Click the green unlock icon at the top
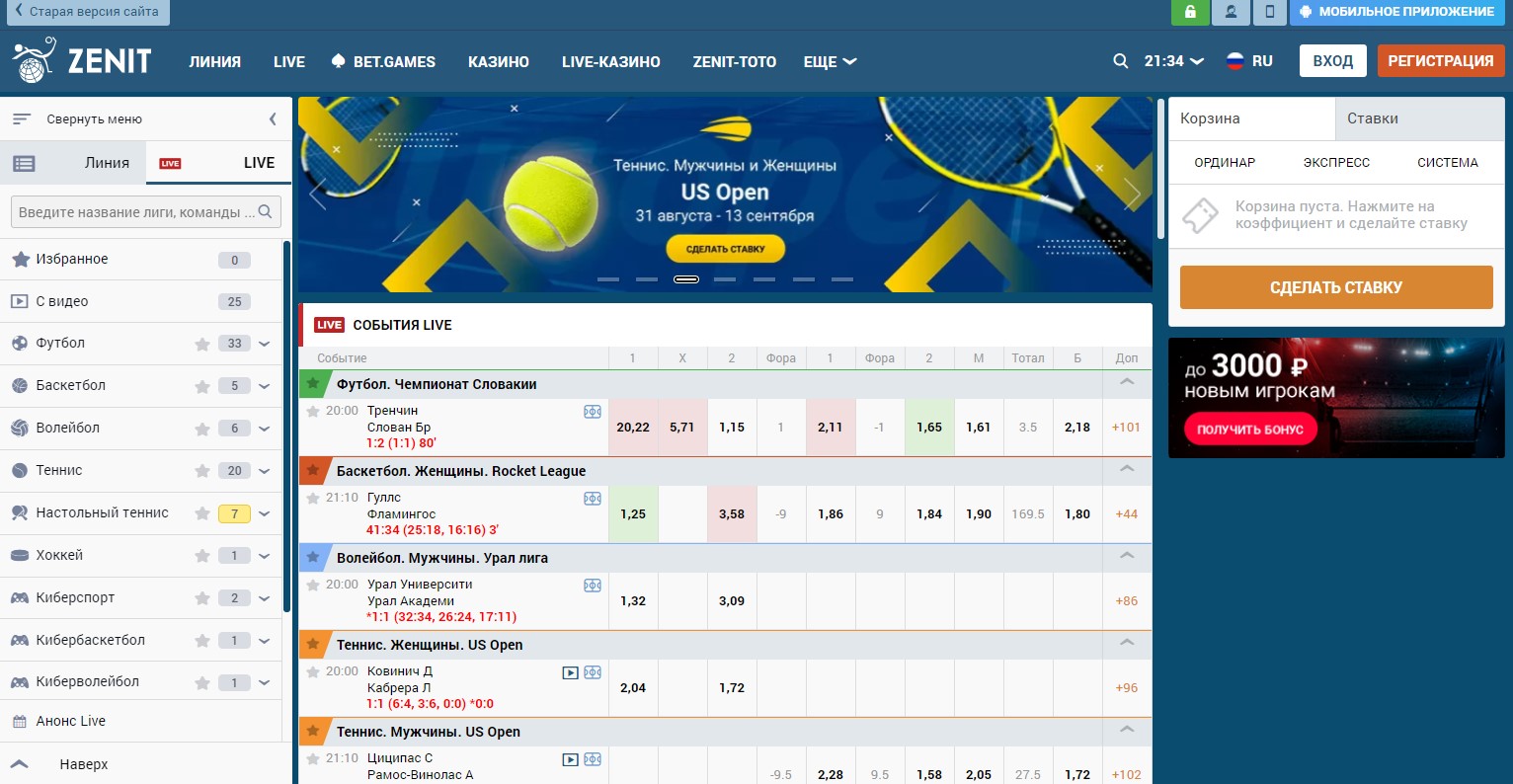This screenshot has height=784, width=1513. [x=1190, y=12]
